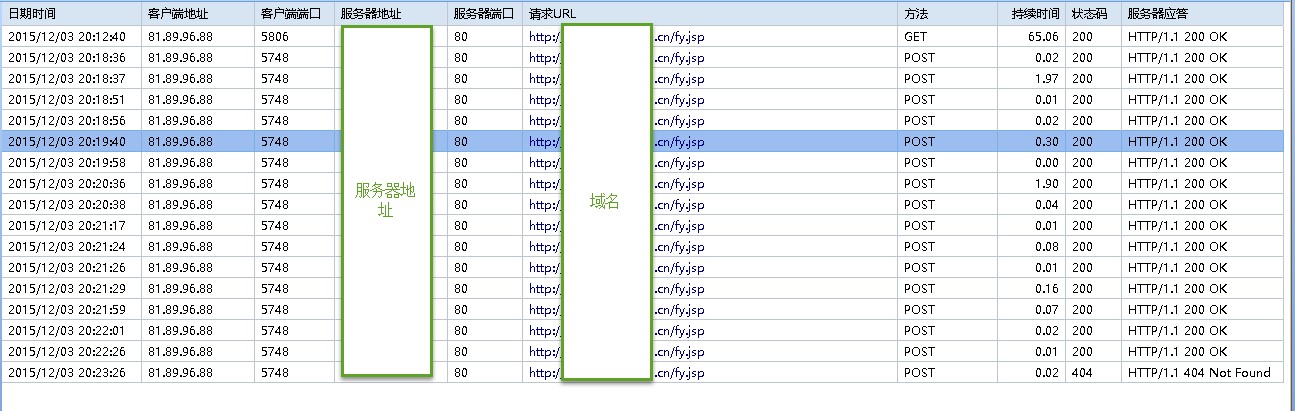Sort by the 请求URL column header

tap(710, 14)
